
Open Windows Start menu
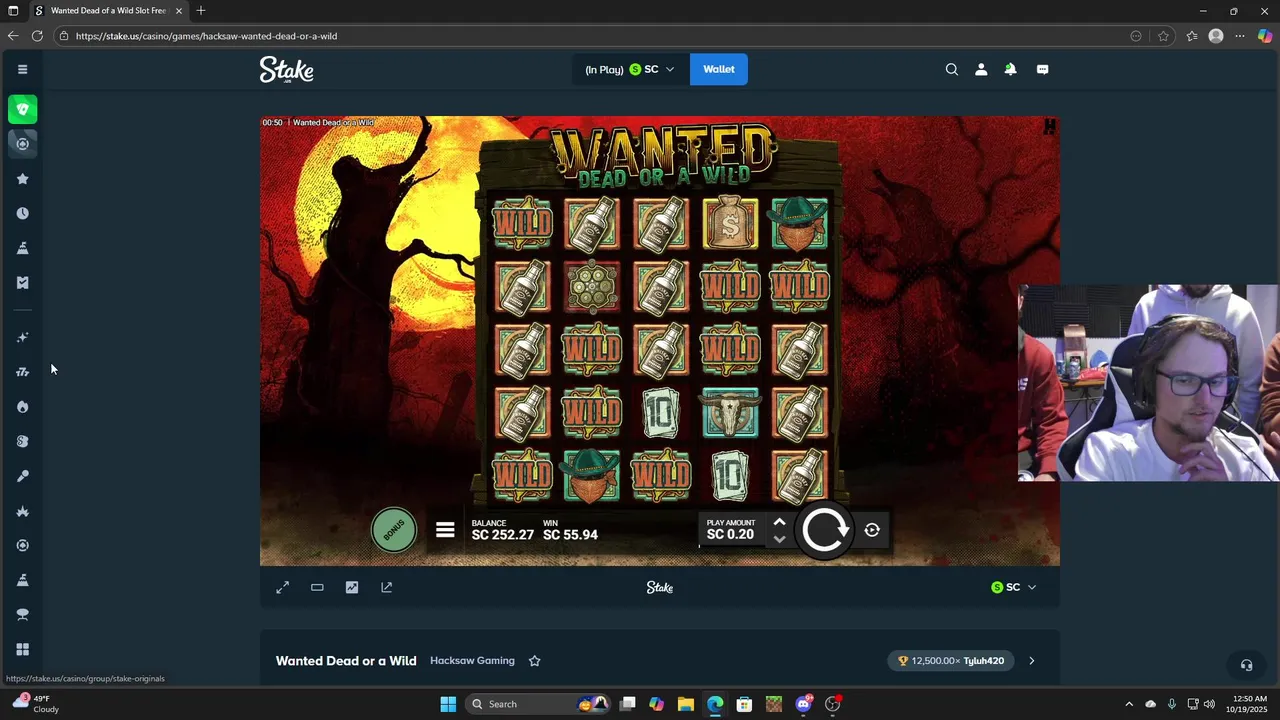(448, 704)
